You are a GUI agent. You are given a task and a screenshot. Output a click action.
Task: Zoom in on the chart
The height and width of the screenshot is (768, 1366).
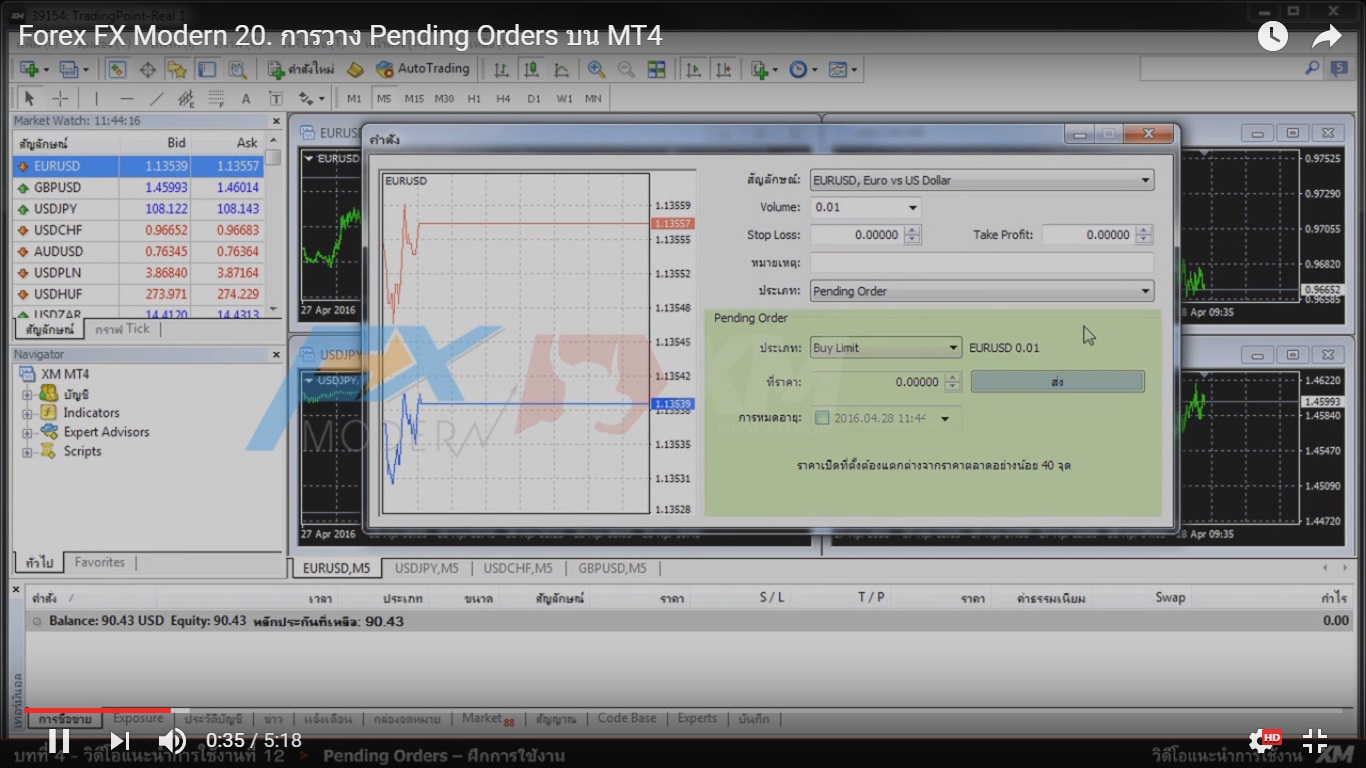click(596, 69)
